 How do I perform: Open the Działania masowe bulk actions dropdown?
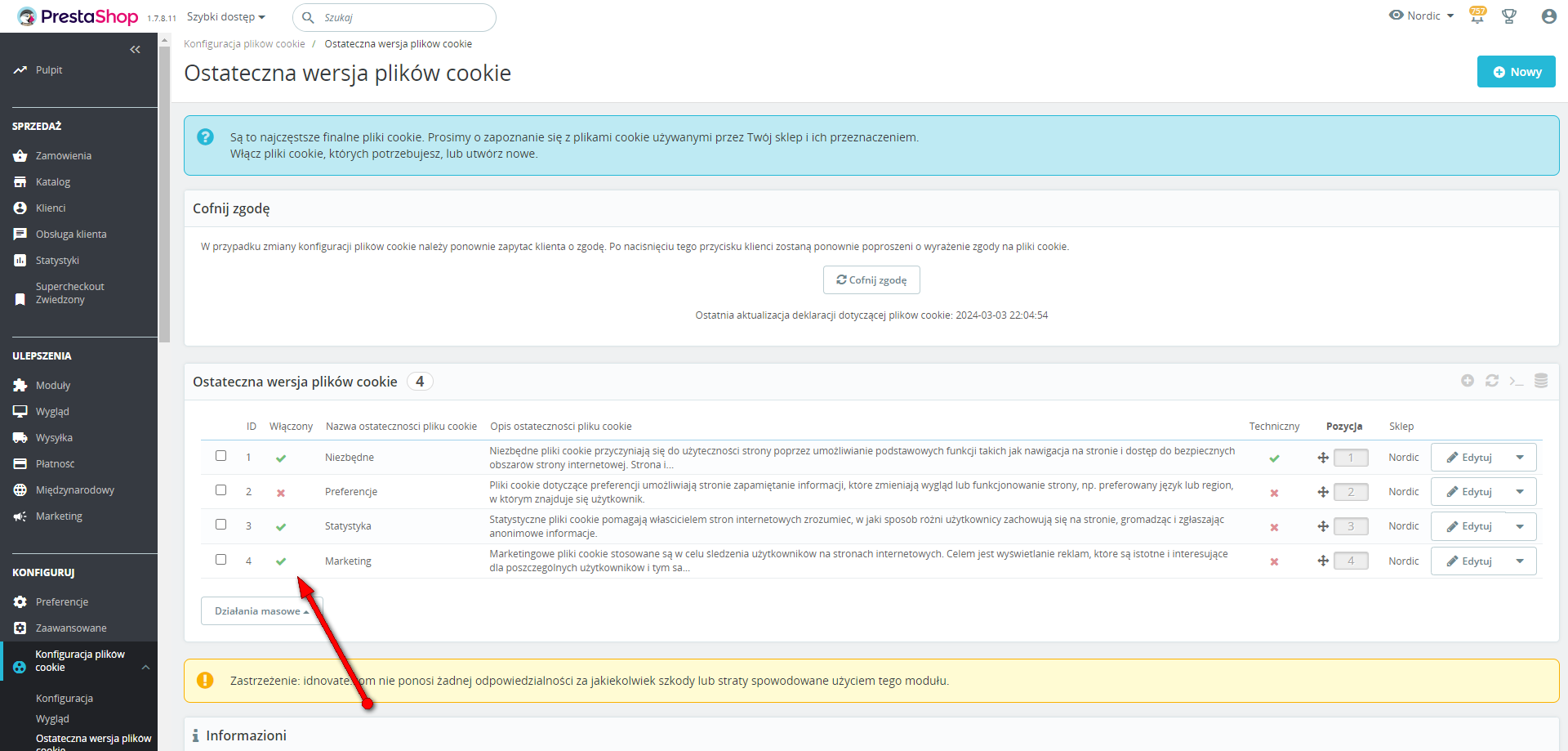tap(261, 611)
